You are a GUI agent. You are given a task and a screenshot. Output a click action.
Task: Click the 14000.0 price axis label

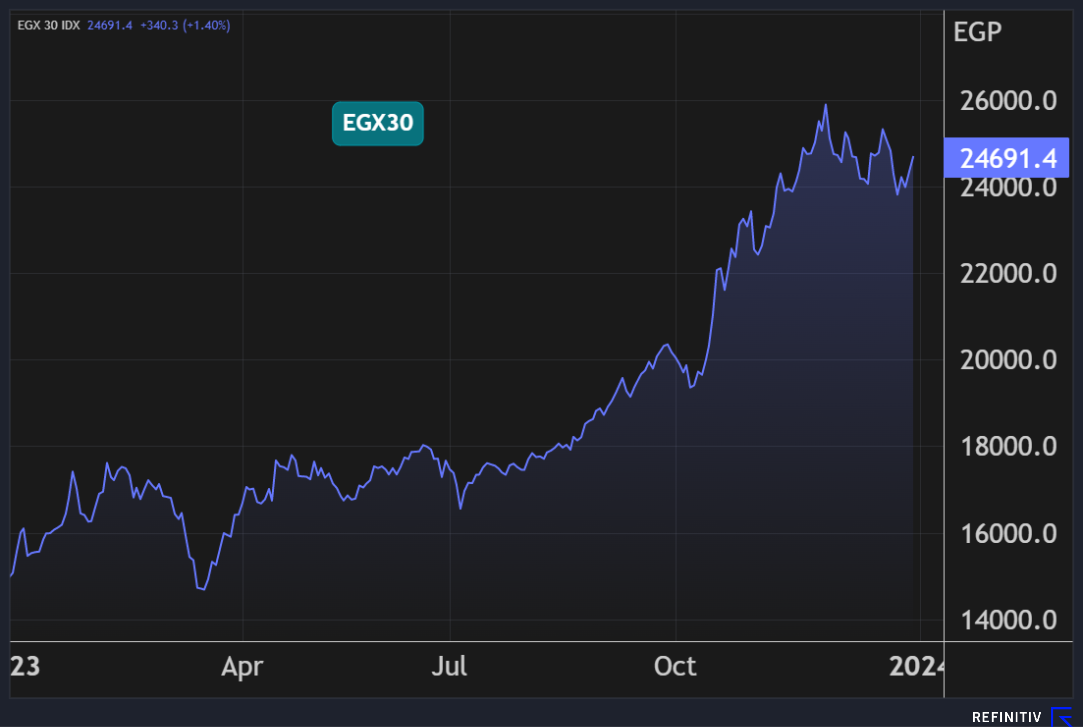1007,620
